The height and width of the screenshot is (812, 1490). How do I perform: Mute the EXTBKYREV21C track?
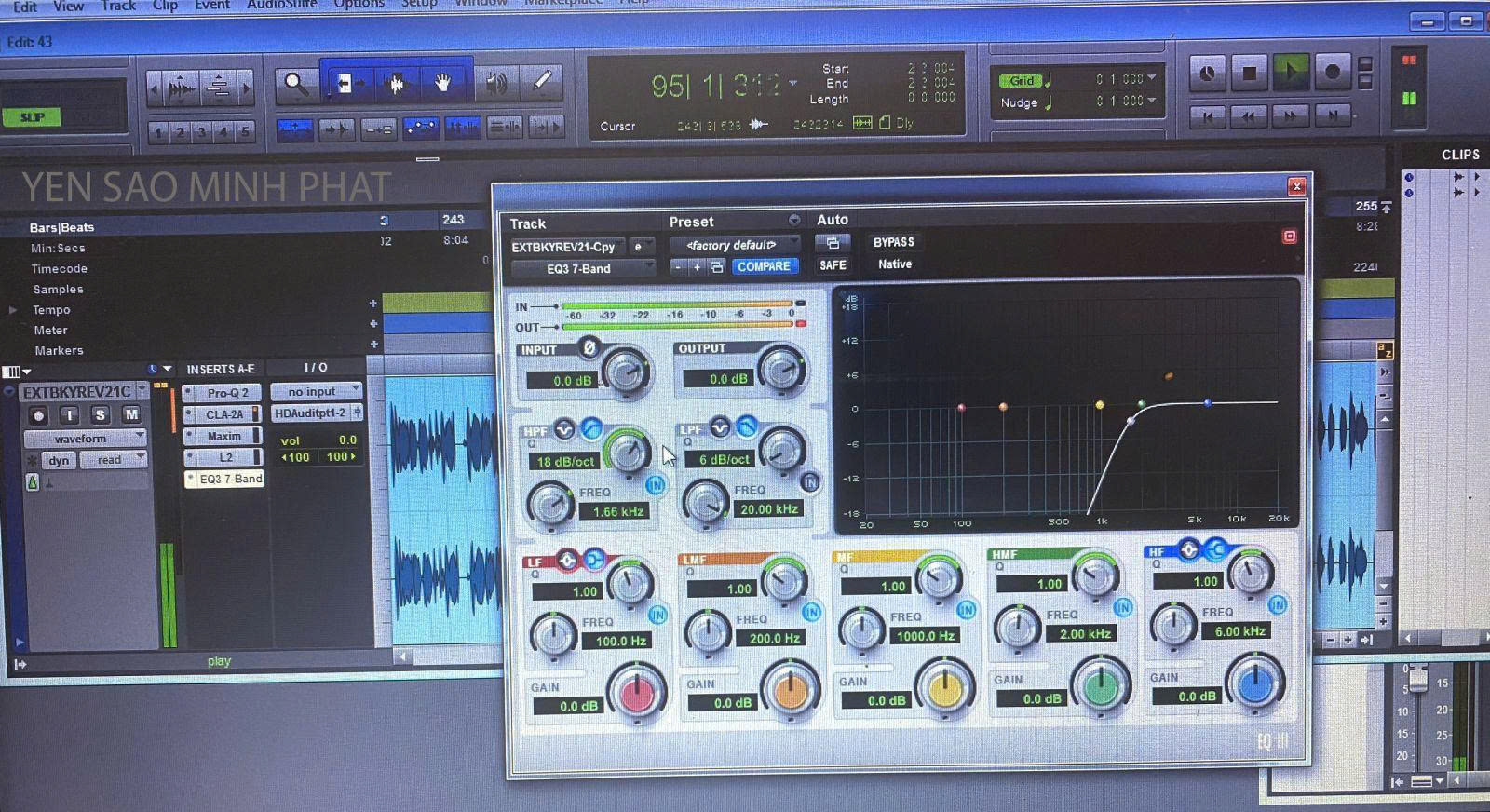tap(131, 414)
